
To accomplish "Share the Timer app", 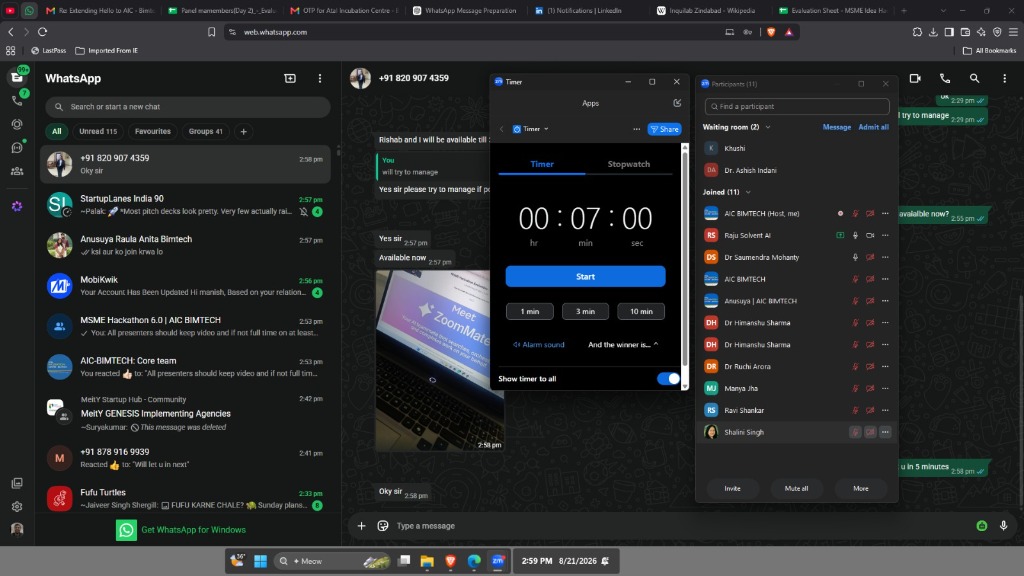I will (x=664, y=129).
